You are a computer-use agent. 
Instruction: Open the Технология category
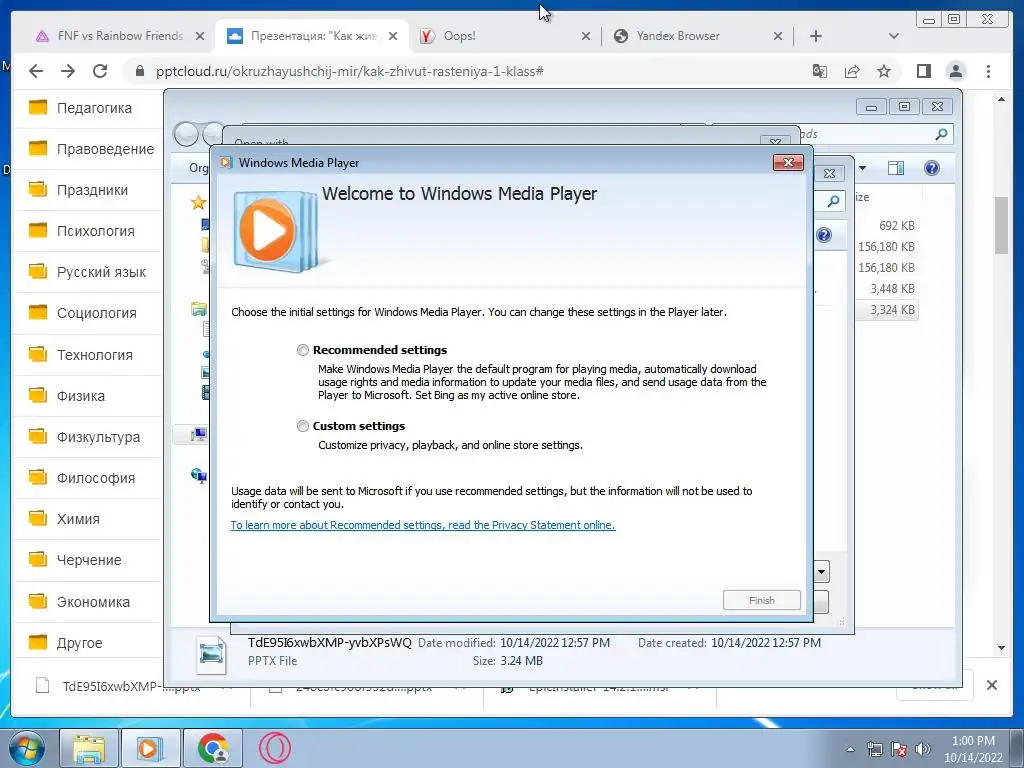95,355
